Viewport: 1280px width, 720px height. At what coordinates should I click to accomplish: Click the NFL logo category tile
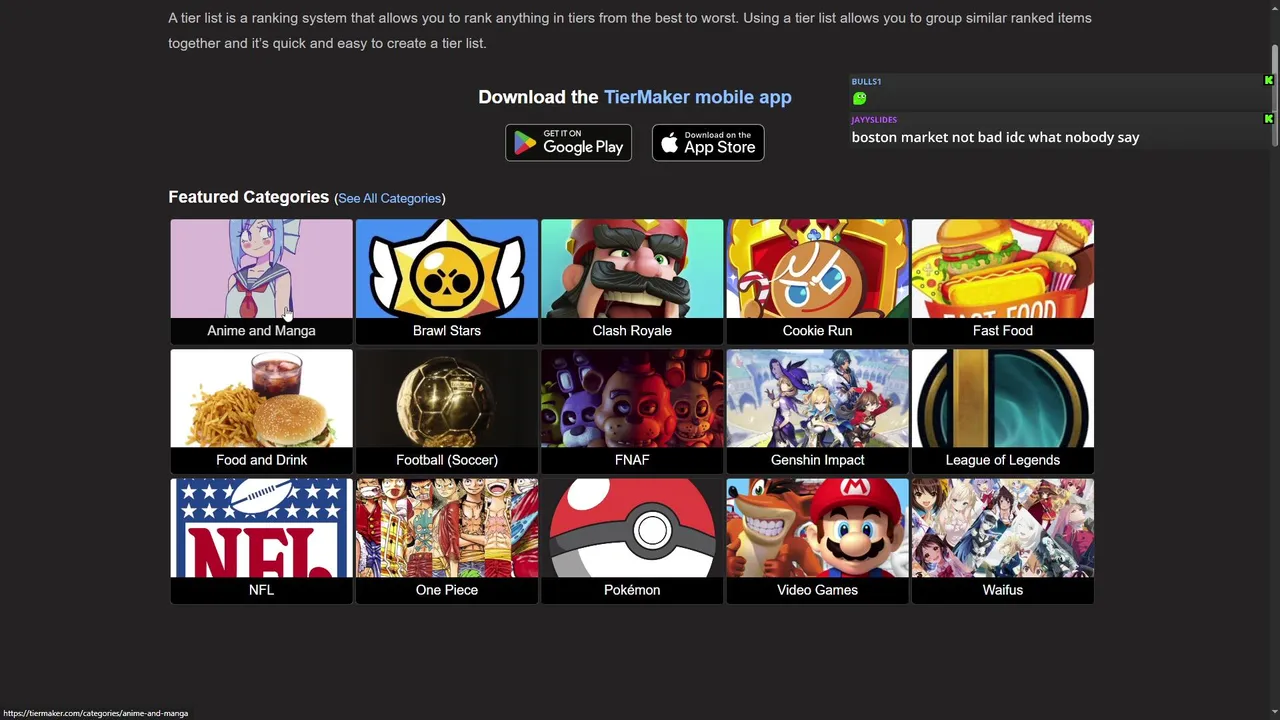[x=261, y=541]
